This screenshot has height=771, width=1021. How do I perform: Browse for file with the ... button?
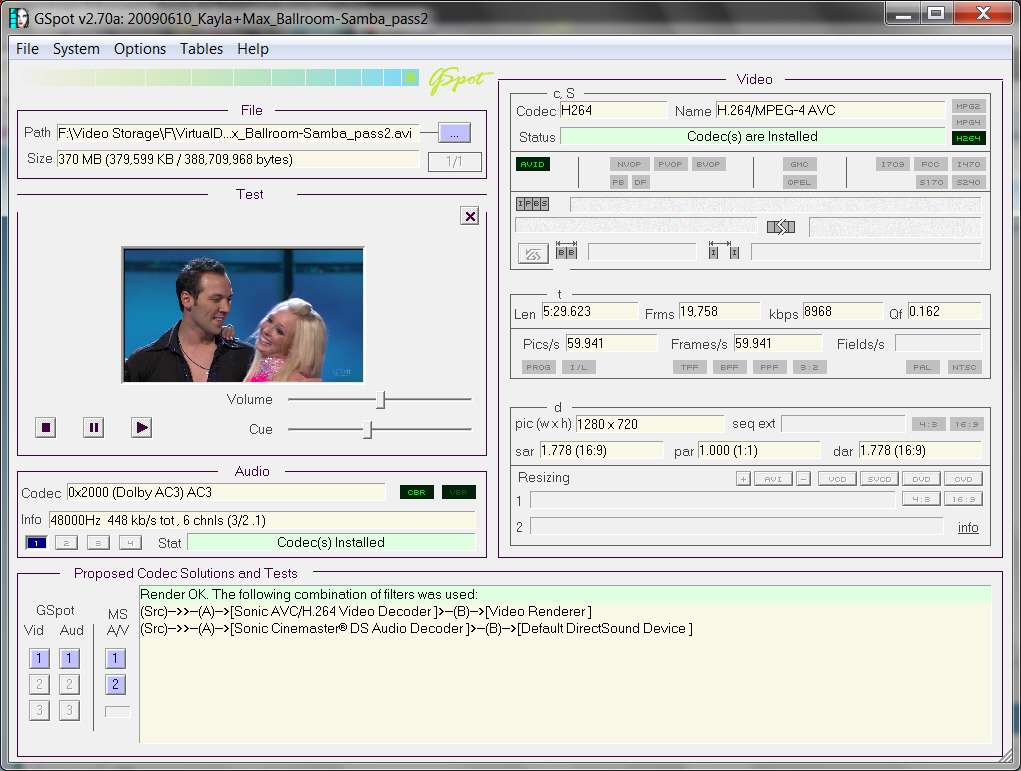(x=455, y=133)
